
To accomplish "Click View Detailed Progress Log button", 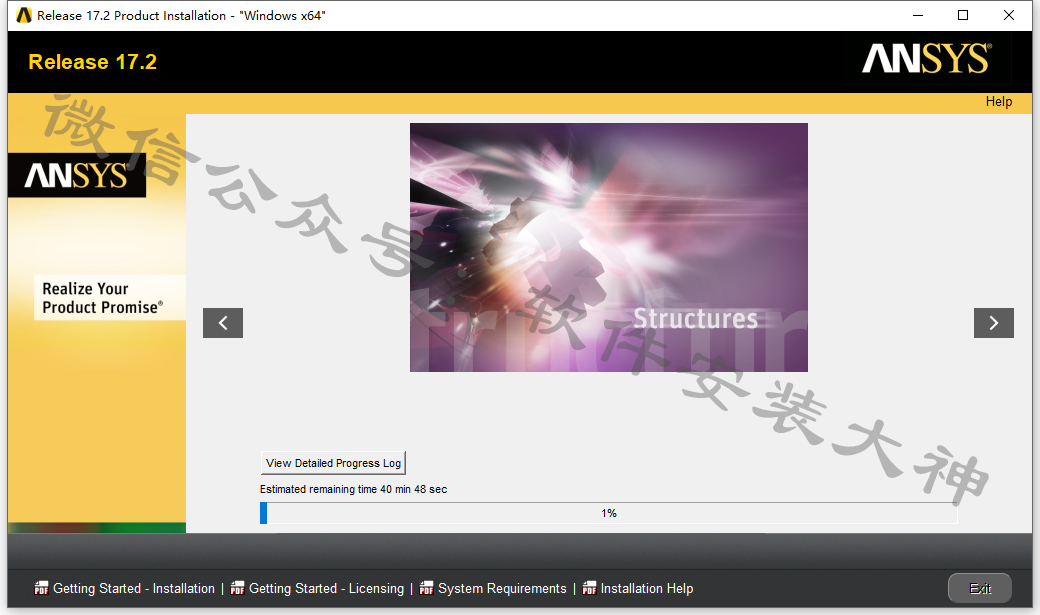I will (x=333, y=463).
